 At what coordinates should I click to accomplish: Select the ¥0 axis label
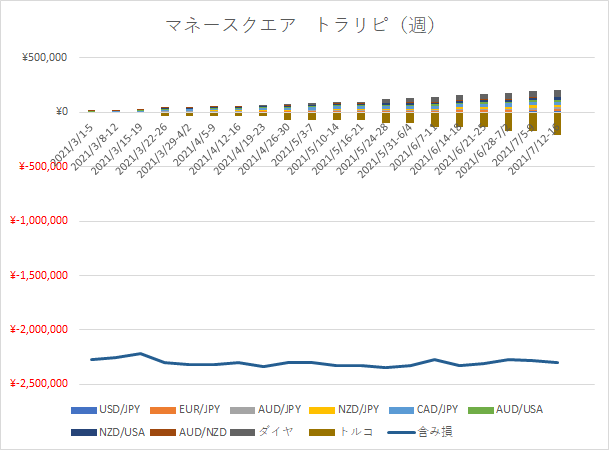point(61,112)
